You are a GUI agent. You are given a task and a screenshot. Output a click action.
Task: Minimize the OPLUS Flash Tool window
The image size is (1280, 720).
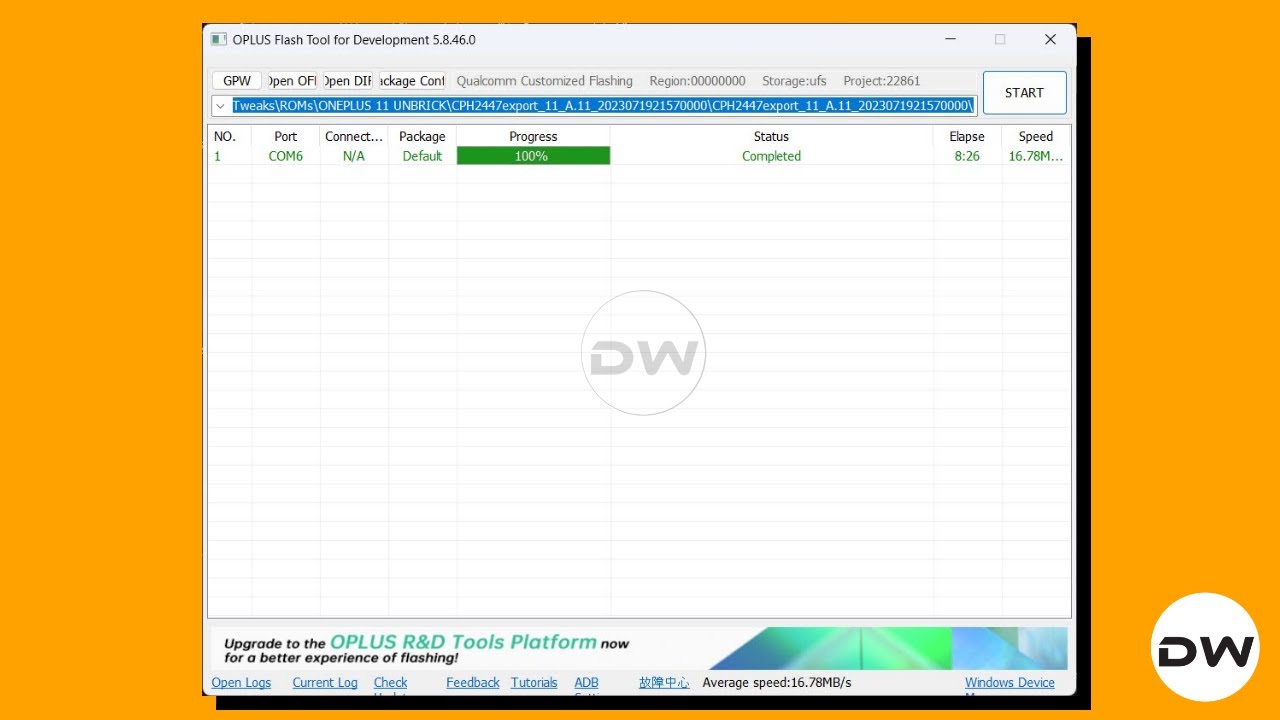pos(949,40)
